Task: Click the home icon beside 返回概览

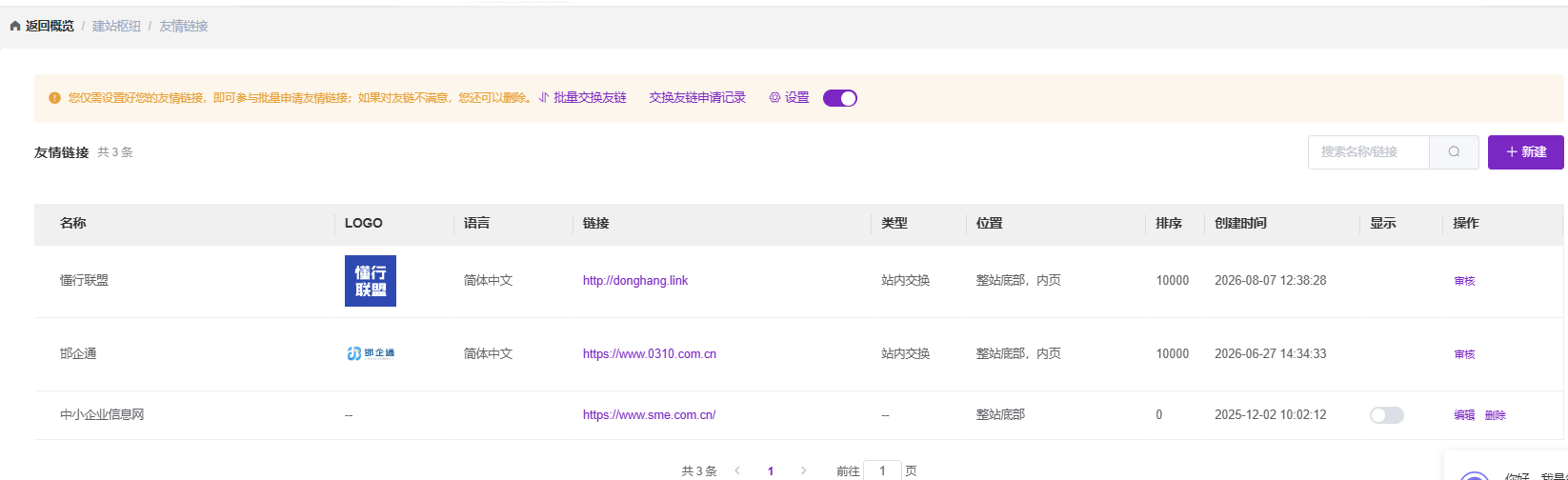Action: click(x=15, y=27)
